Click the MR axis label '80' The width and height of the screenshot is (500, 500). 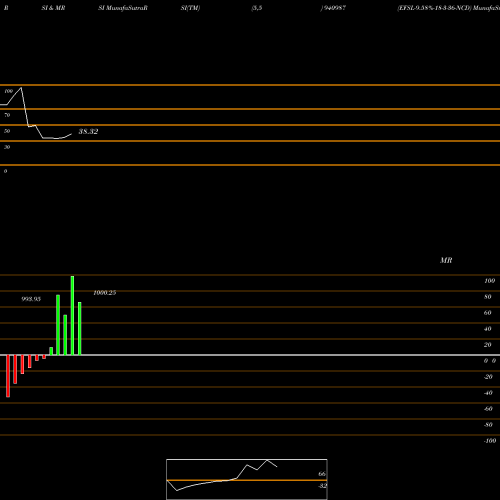click(488, 297)
